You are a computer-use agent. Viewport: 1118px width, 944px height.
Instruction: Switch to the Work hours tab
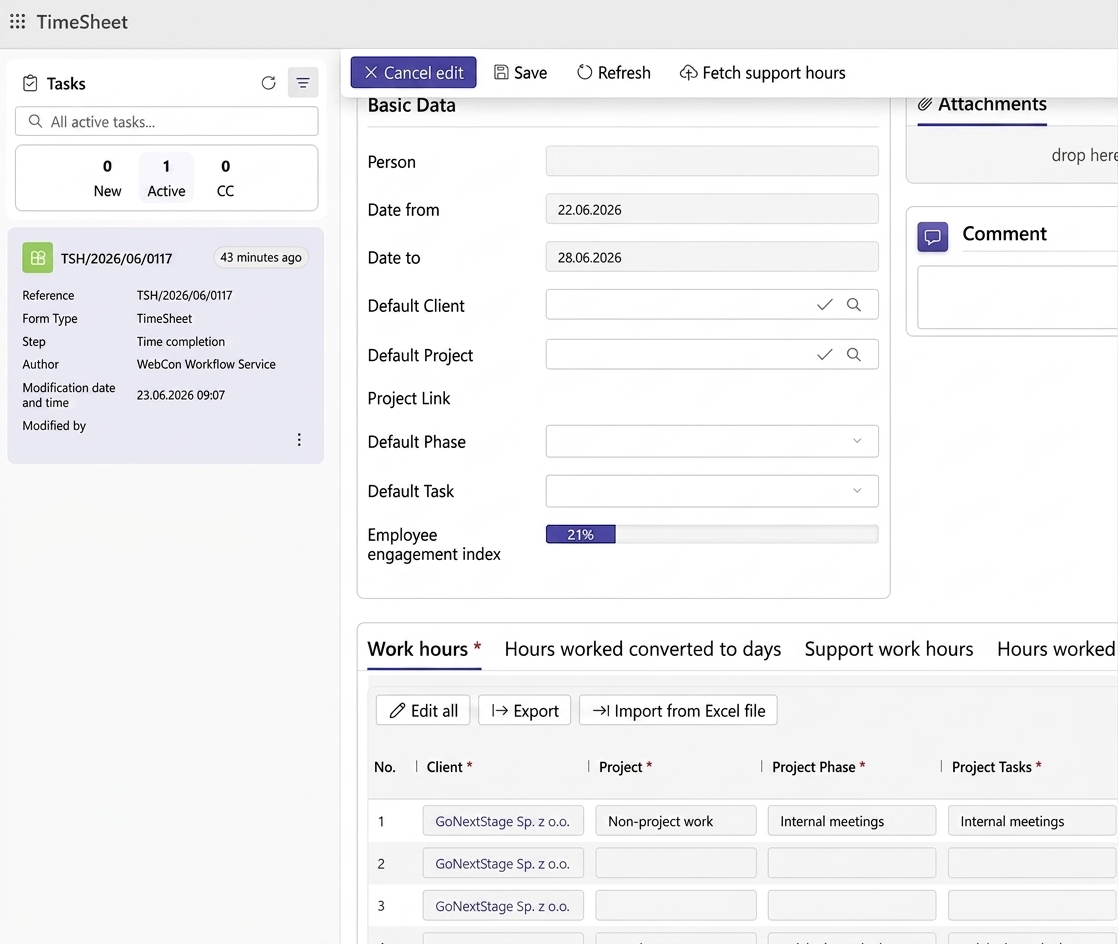click(424, 650)
